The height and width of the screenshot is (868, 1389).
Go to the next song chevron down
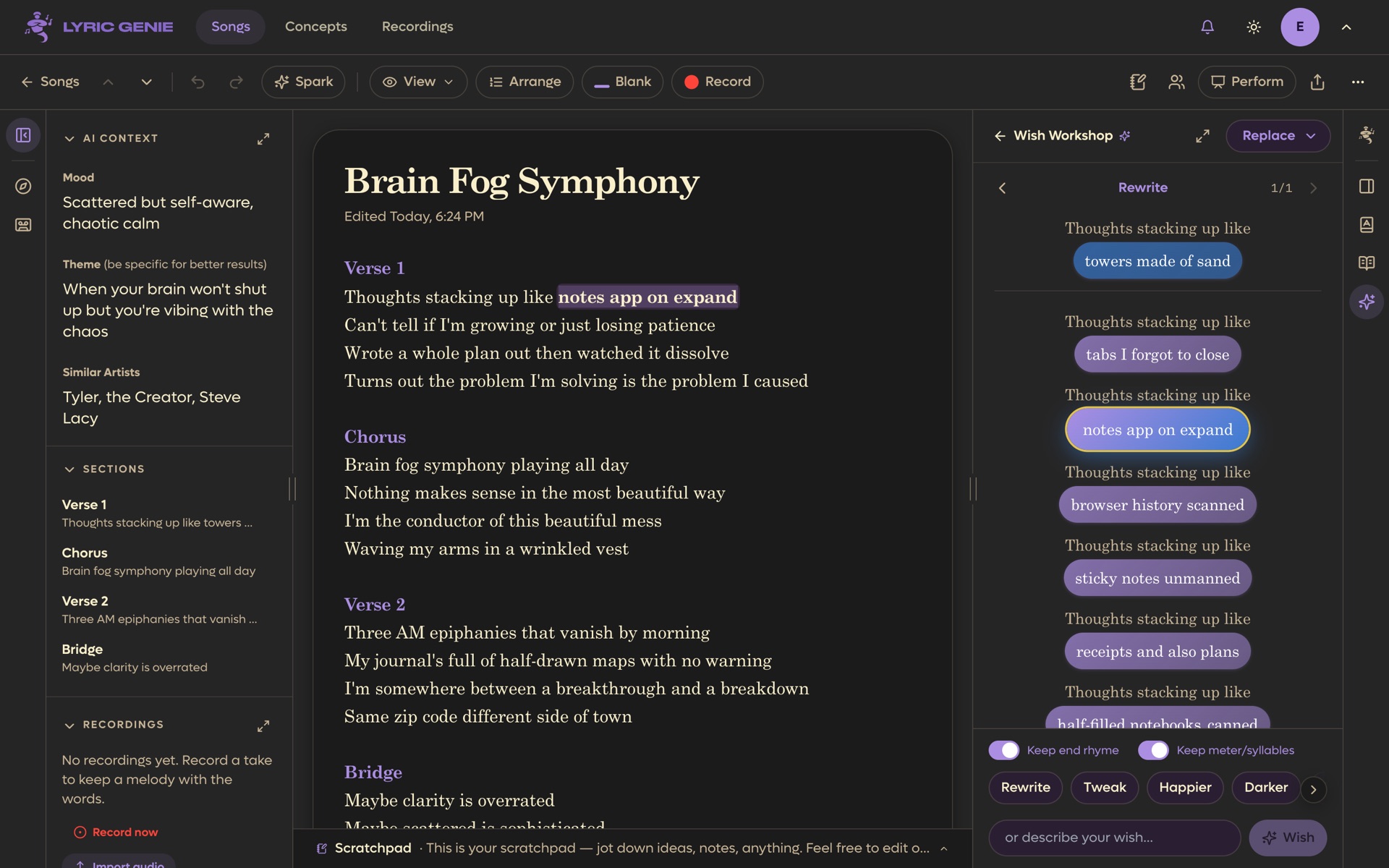147,82
